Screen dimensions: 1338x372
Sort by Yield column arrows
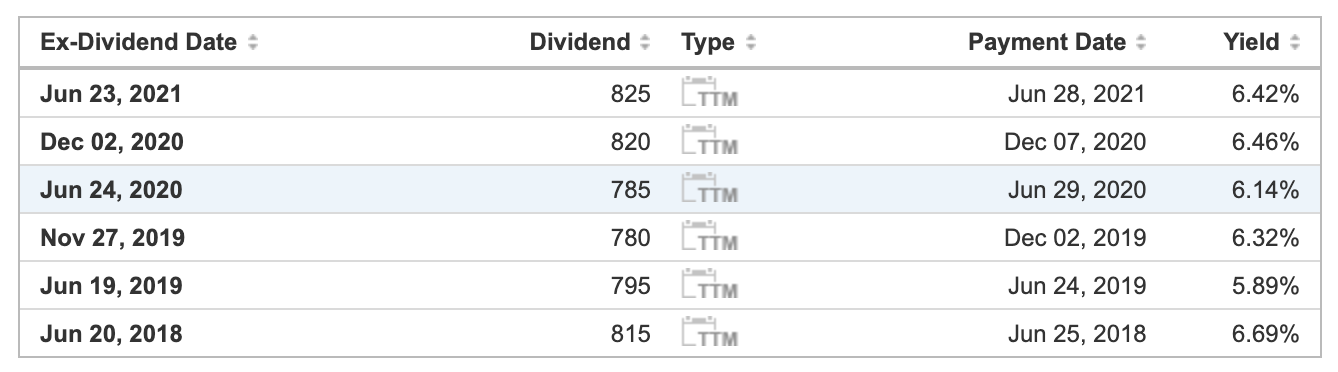[x=1295, y=43]
